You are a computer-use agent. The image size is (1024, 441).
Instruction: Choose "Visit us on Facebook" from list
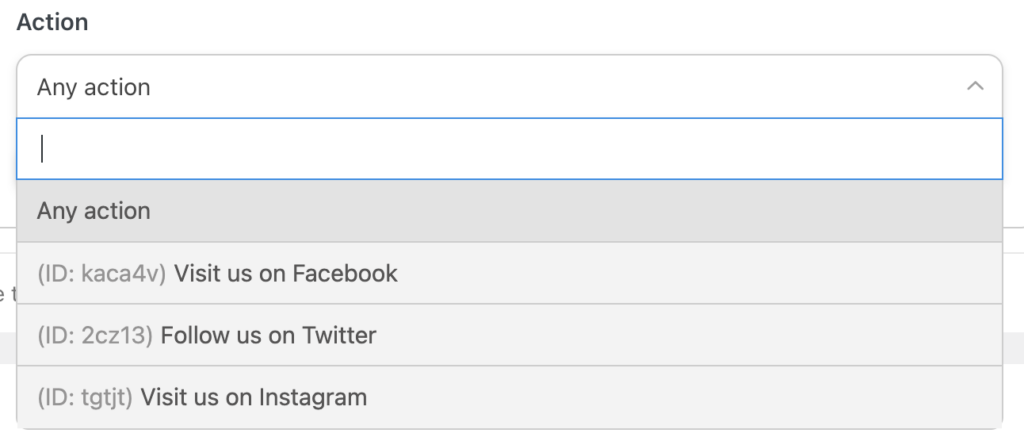285,273
